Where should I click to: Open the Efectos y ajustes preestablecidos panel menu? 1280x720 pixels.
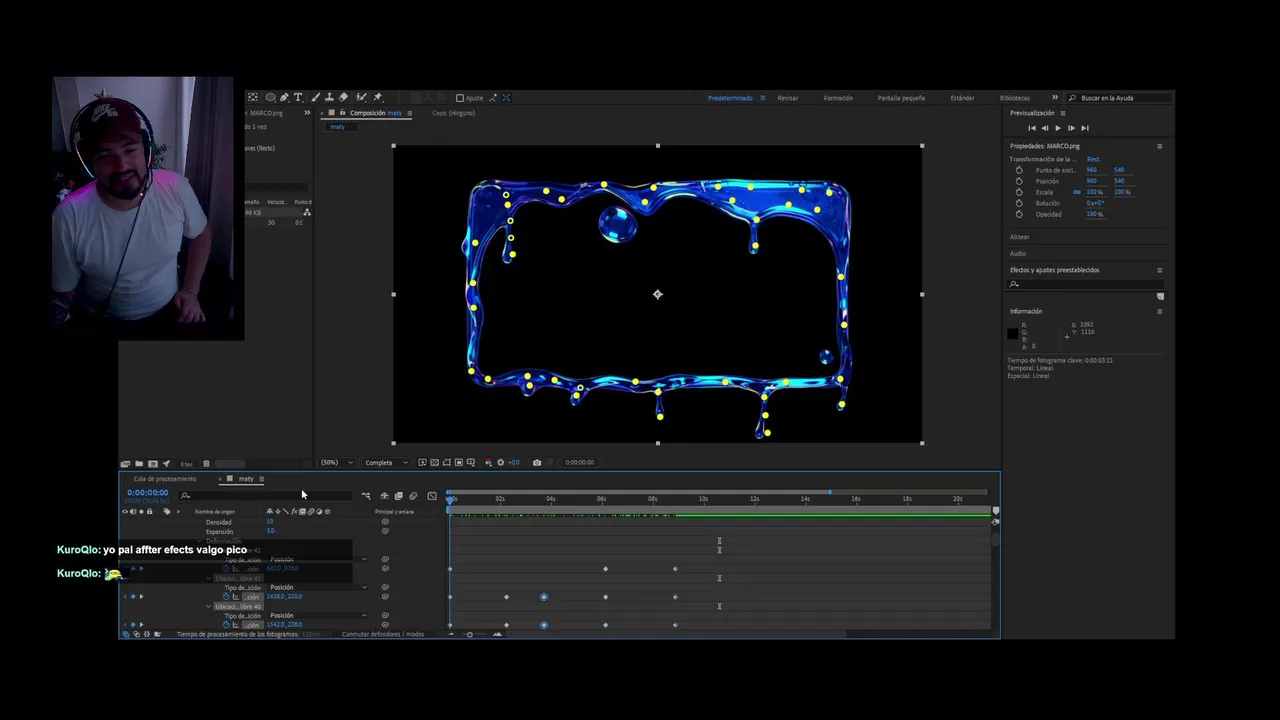[x=1160, y=270]
